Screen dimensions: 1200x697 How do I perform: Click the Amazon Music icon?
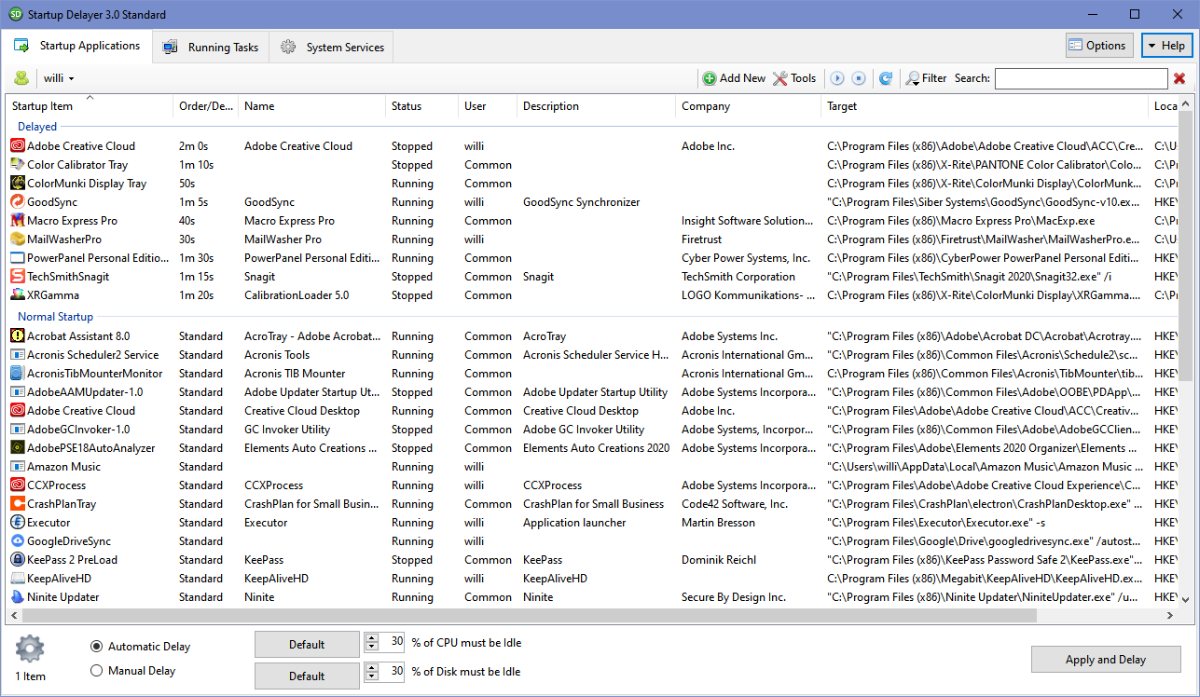17,466
